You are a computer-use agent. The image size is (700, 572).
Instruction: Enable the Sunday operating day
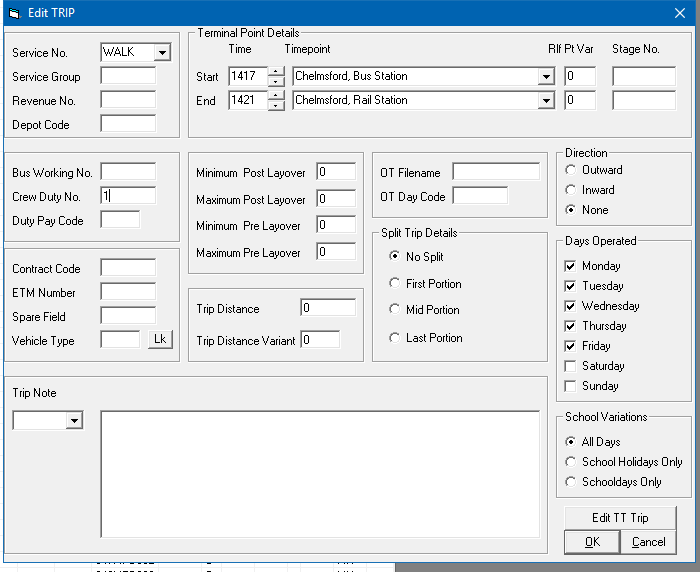[x=571, y=386]
